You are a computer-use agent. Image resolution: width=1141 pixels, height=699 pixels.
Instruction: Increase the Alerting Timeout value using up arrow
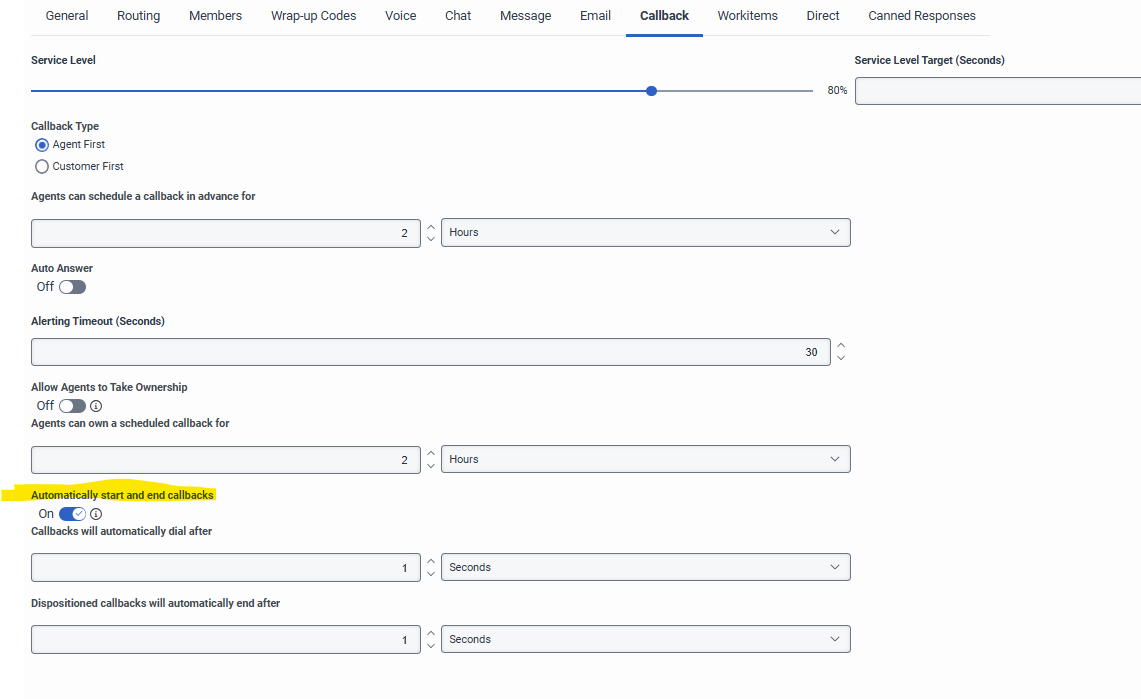point(841,346)
